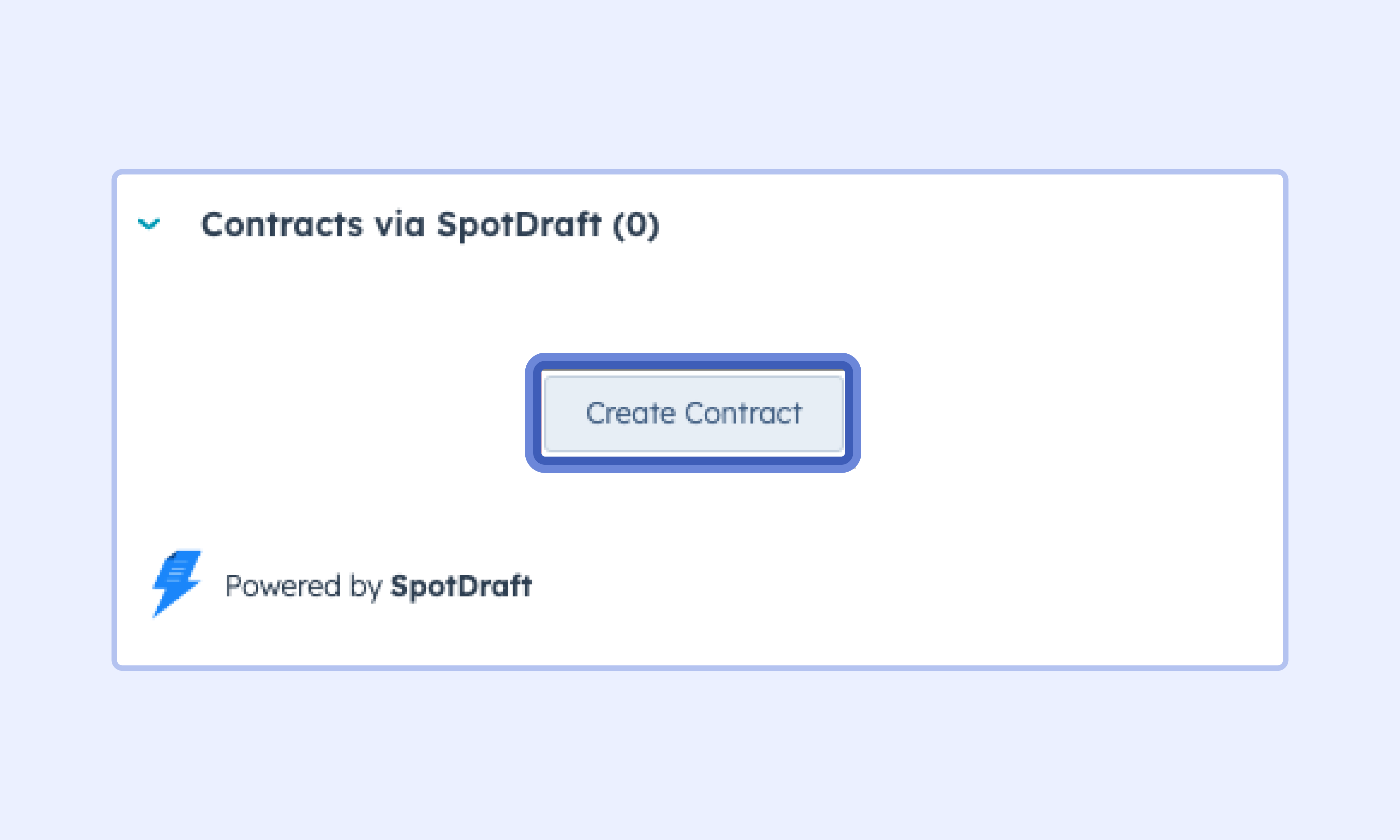1400x840 pixels.
Task: Click the Create Contract button
Action: 694,413
